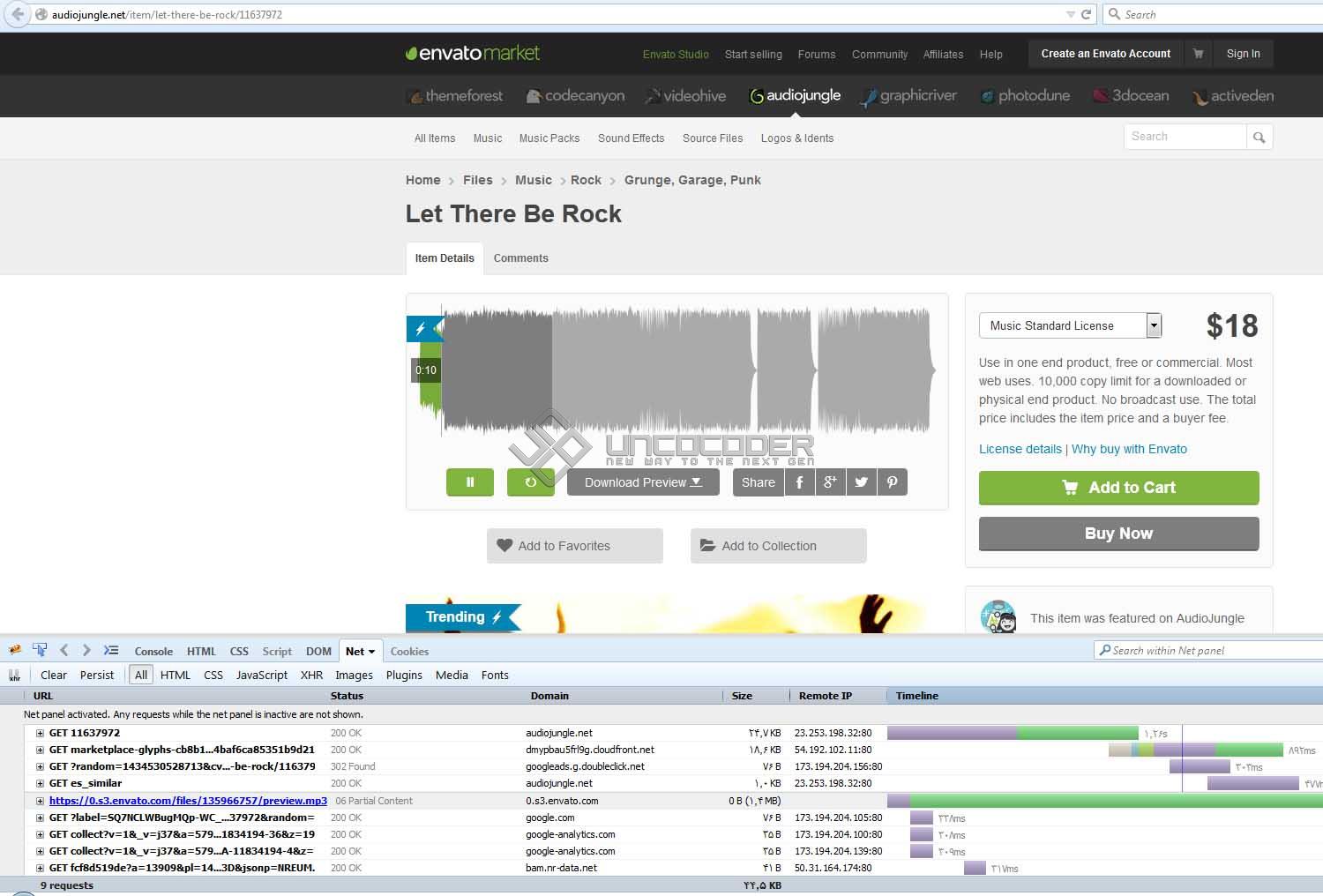This screenshot has height=896, width=1323.
Task: Submit site search with magnifier icon
Action: click(x=1259, y=137)
